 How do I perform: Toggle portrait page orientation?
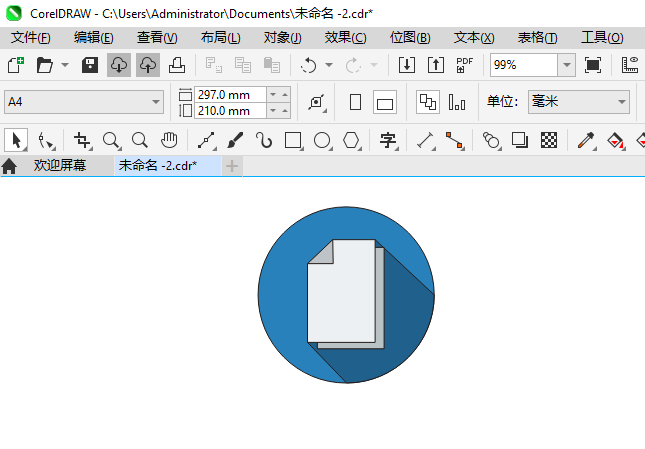[355, 102]
